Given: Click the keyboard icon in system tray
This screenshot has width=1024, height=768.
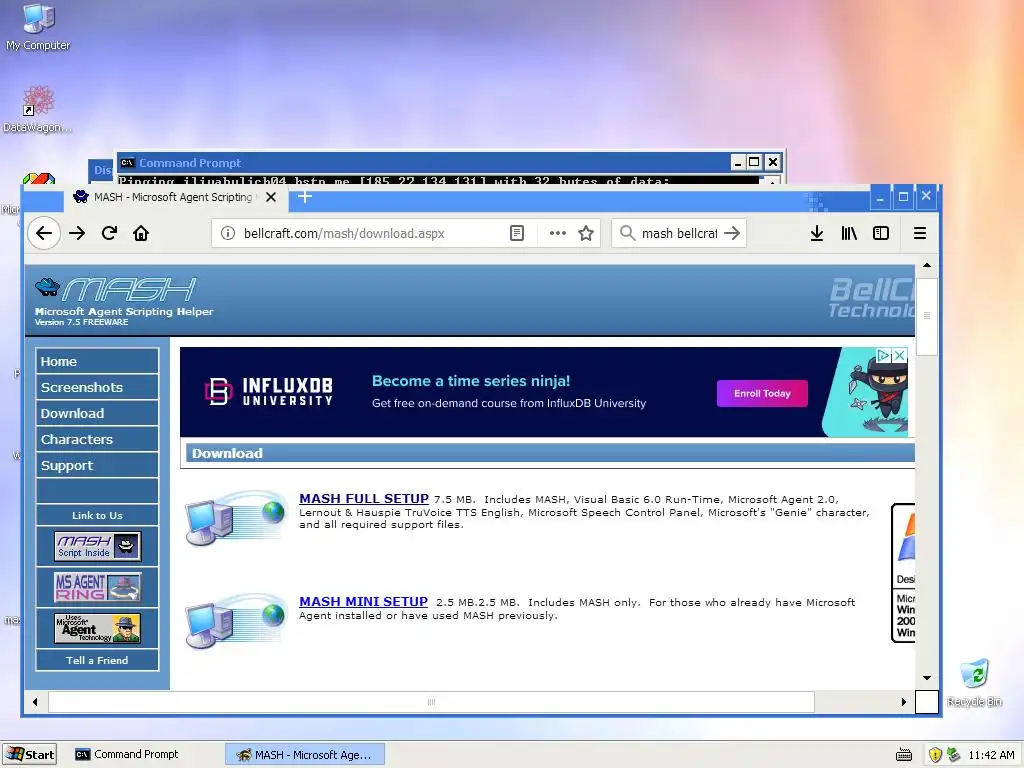Looking at the screenshot, I should click(904, 755).
